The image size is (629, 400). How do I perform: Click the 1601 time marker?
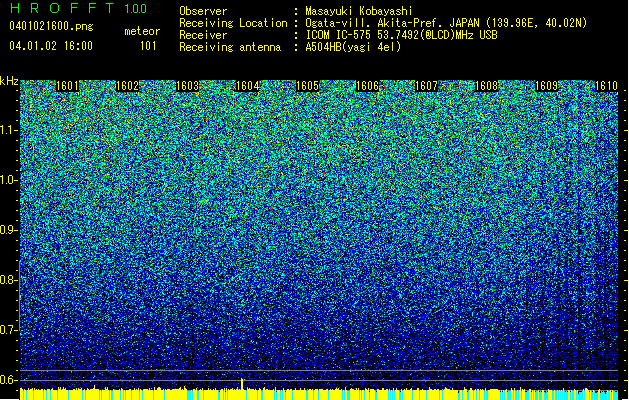67,86
